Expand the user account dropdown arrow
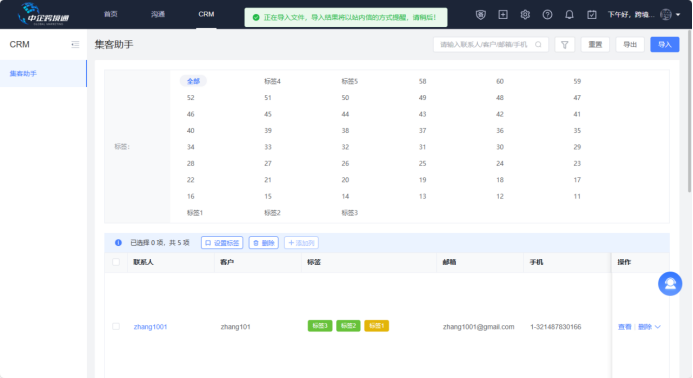This screenshot has width=693, height=378. point(678,15)
